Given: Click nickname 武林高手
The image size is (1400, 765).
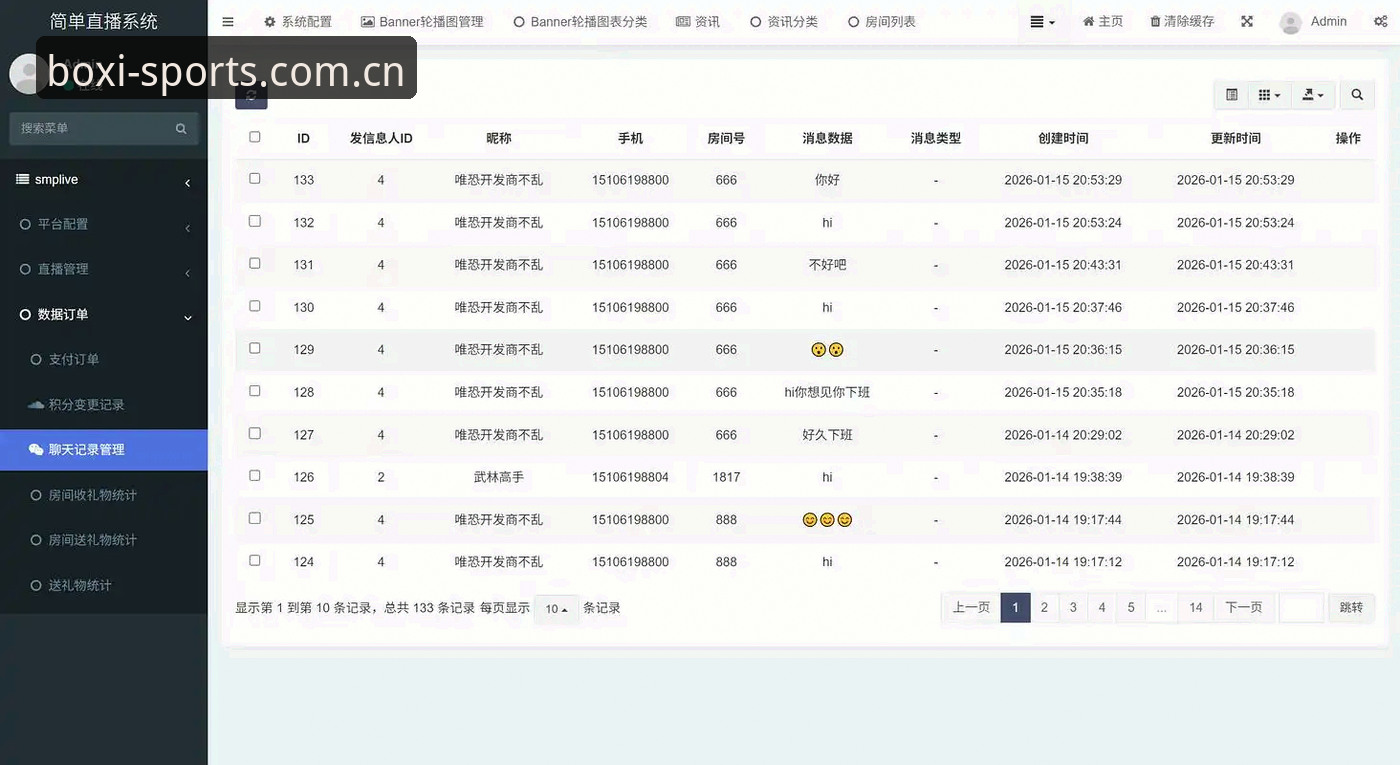Looking at the screenshot, I should pos(498,477).
